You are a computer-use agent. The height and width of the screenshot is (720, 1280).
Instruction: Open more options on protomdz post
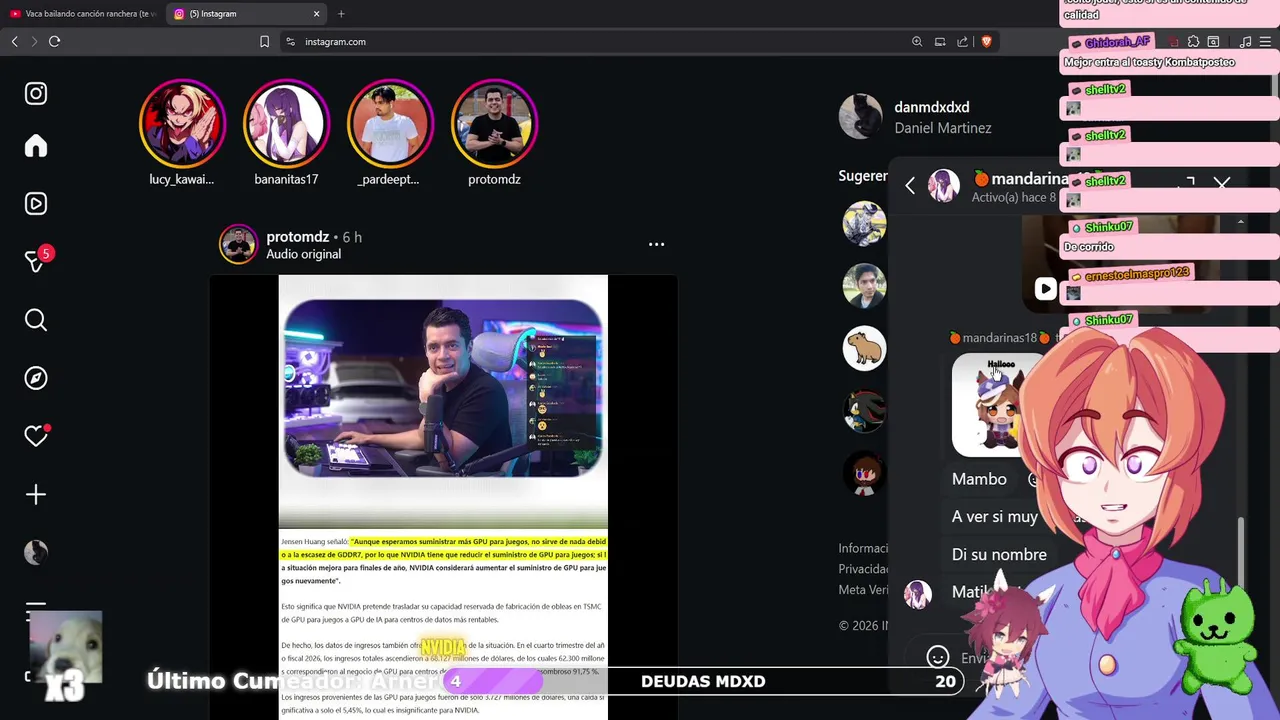[656, 244]
